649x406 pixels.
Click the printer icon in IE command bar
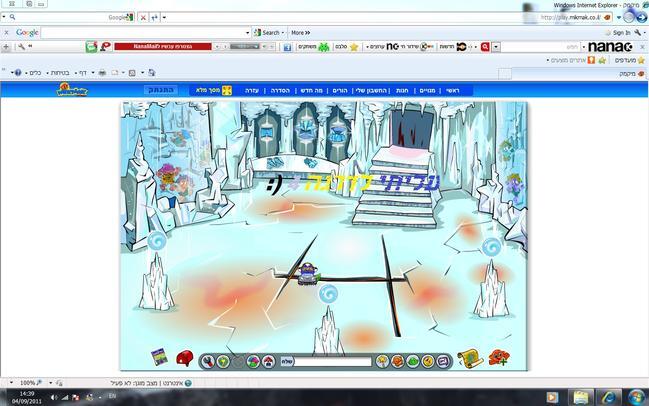[x=102, y=73]
